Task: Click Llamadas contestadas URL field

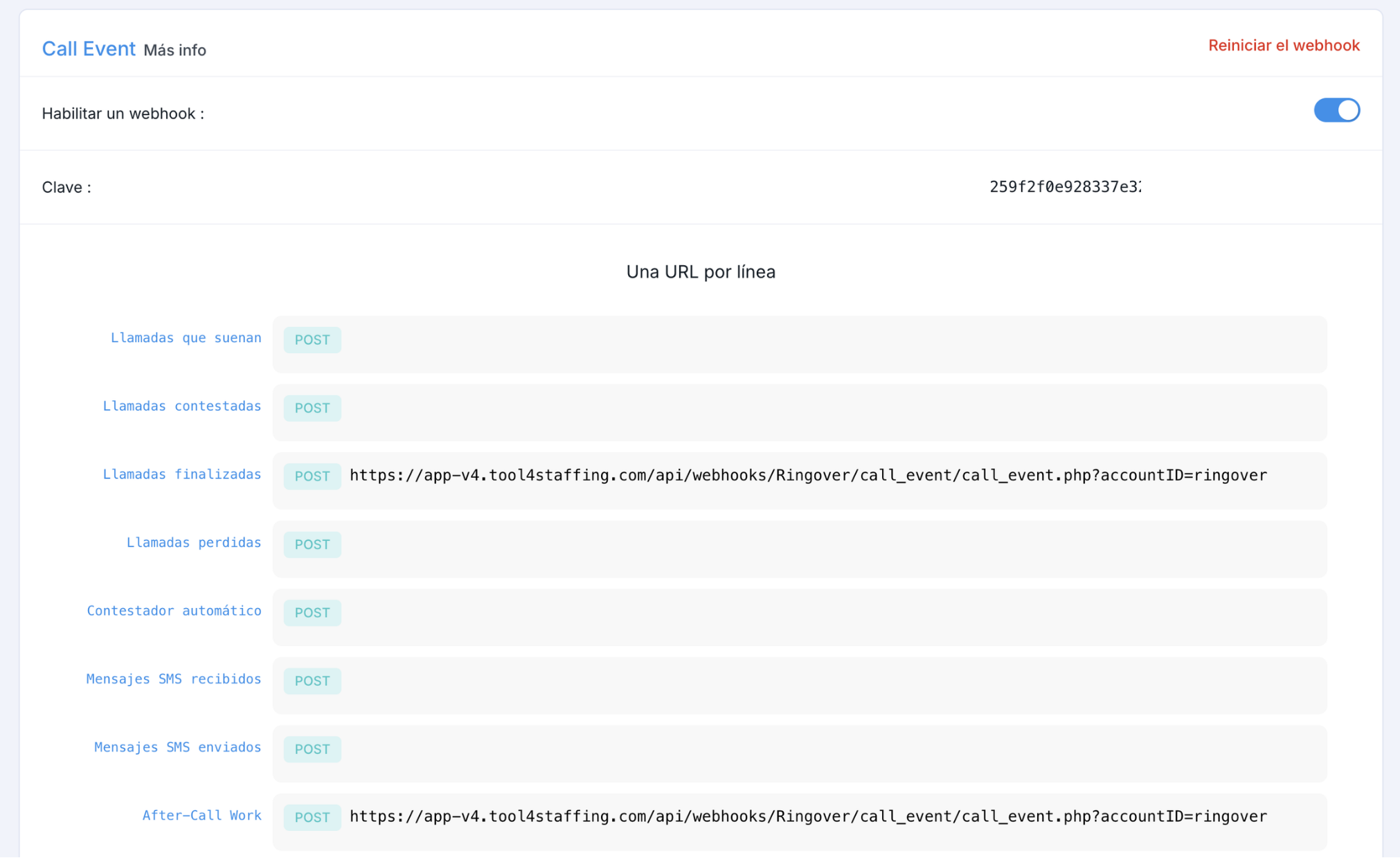Action: click(x=831, y=412)
